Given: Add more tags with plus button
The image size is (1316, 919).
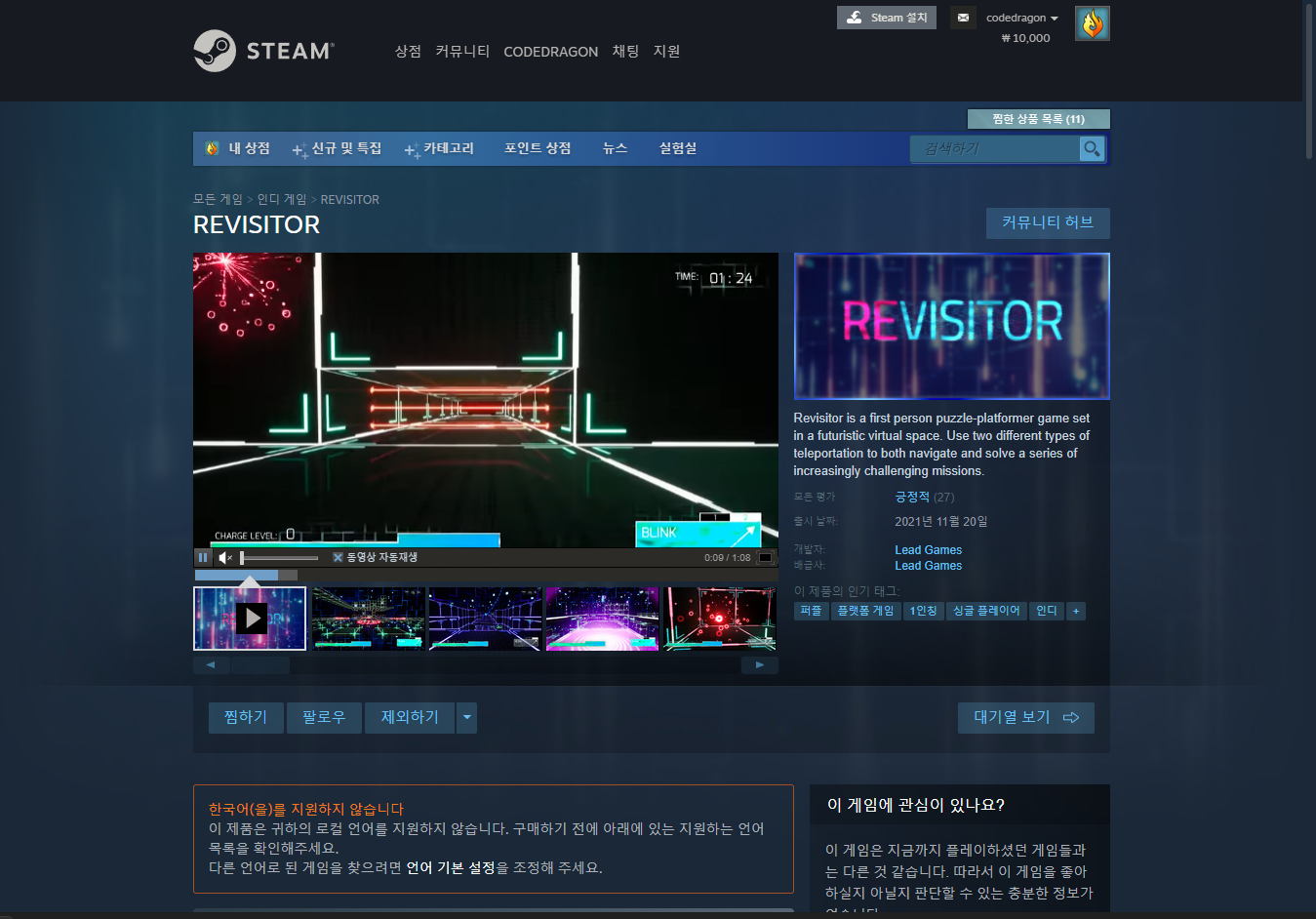Looking at the screenshot, I should [1076, 611].
